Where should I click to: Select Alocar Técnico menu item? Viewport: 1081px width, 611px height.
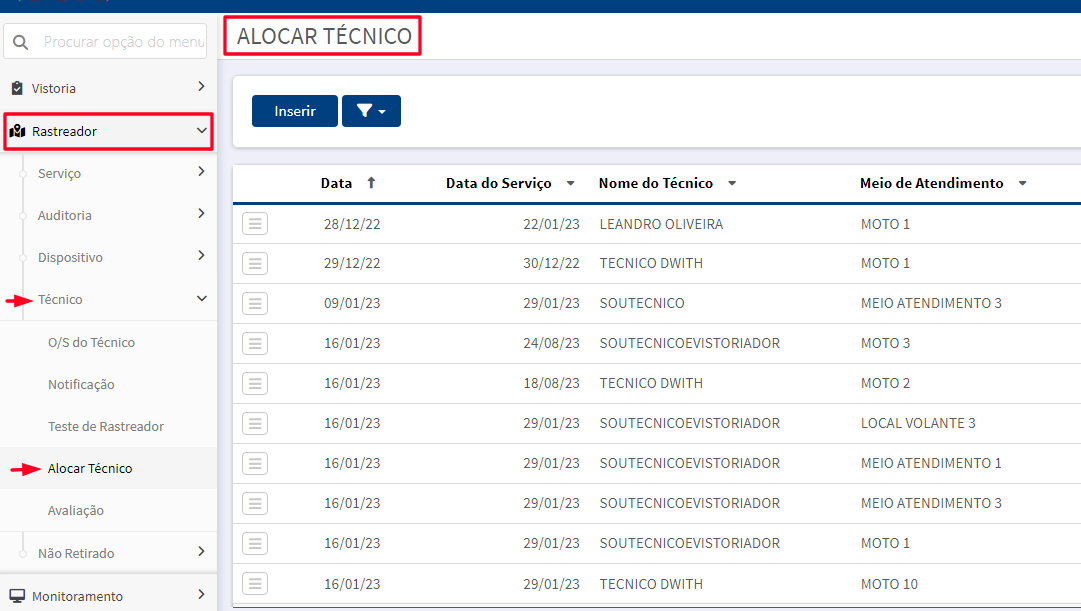[x=90, y=469]
